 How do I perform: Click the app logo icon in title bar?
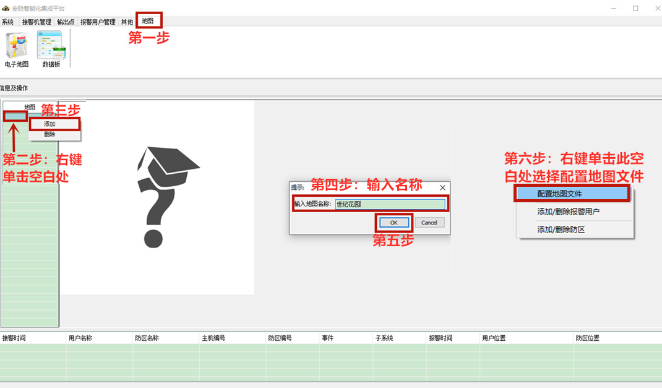(5, 8)
